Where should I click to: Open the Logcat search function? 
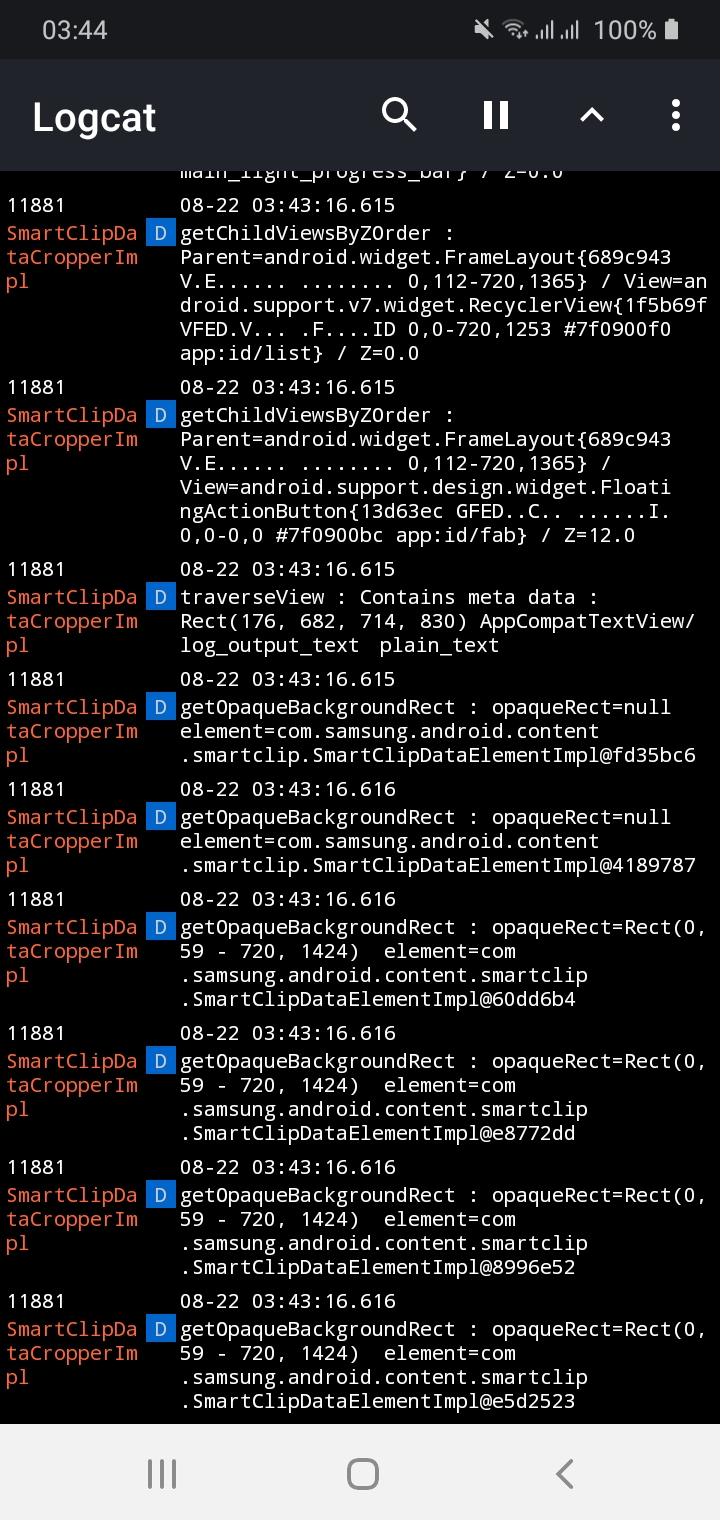(x=399, y=115)
